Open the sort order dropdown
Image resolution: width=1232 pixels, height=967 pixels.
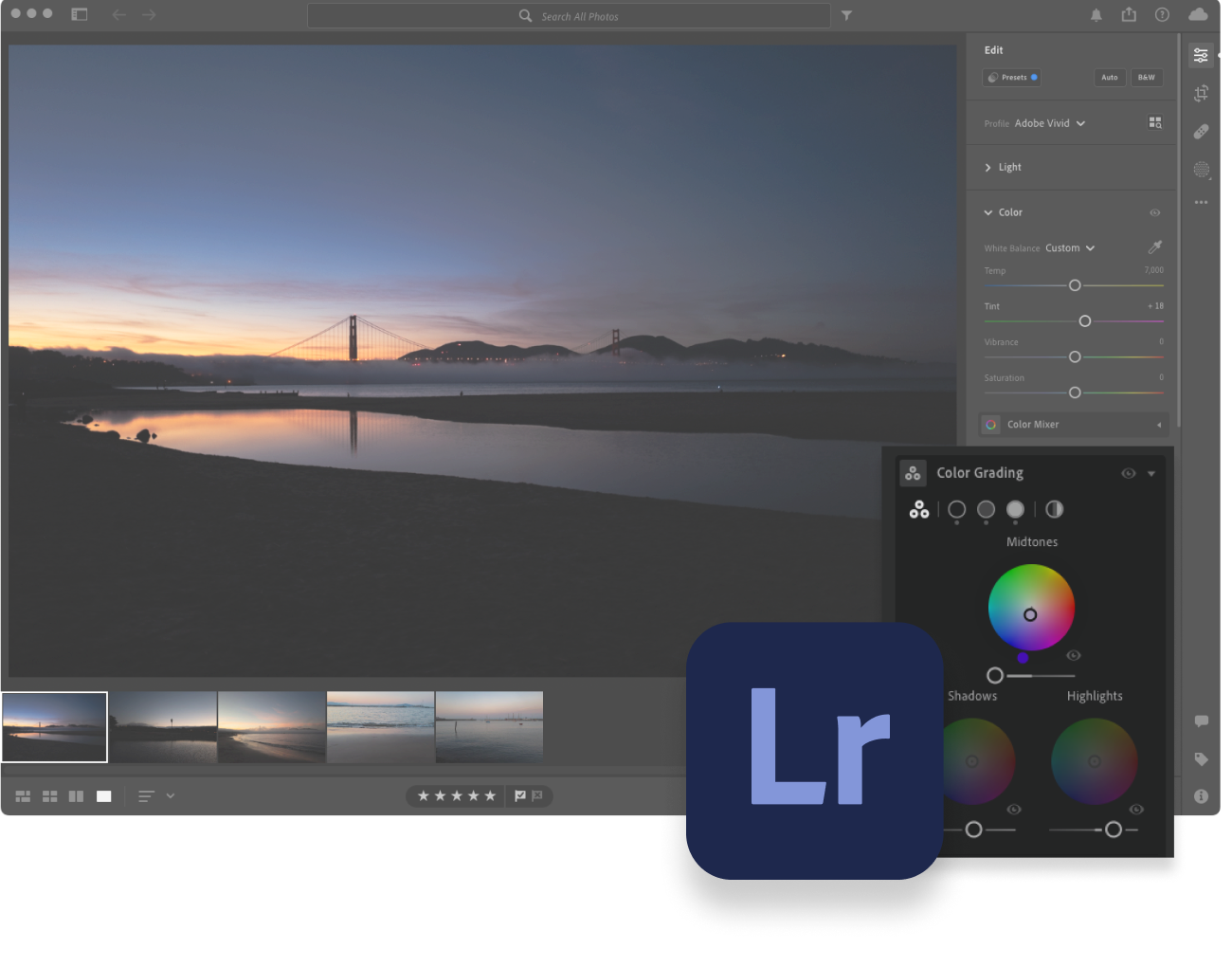(x=171, y=796)
